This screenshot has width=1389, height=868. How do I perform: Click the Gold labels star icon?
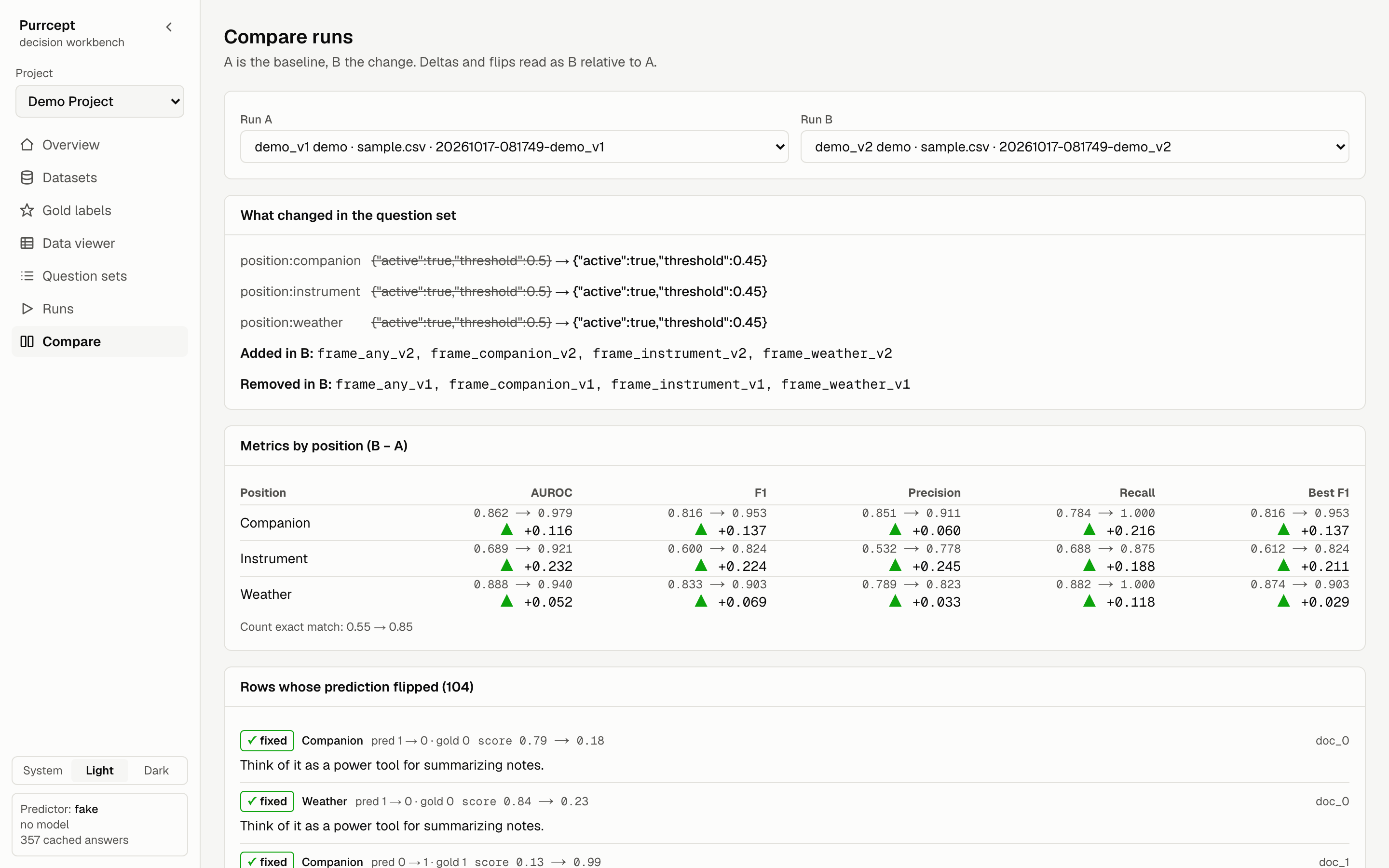point(27,210)
